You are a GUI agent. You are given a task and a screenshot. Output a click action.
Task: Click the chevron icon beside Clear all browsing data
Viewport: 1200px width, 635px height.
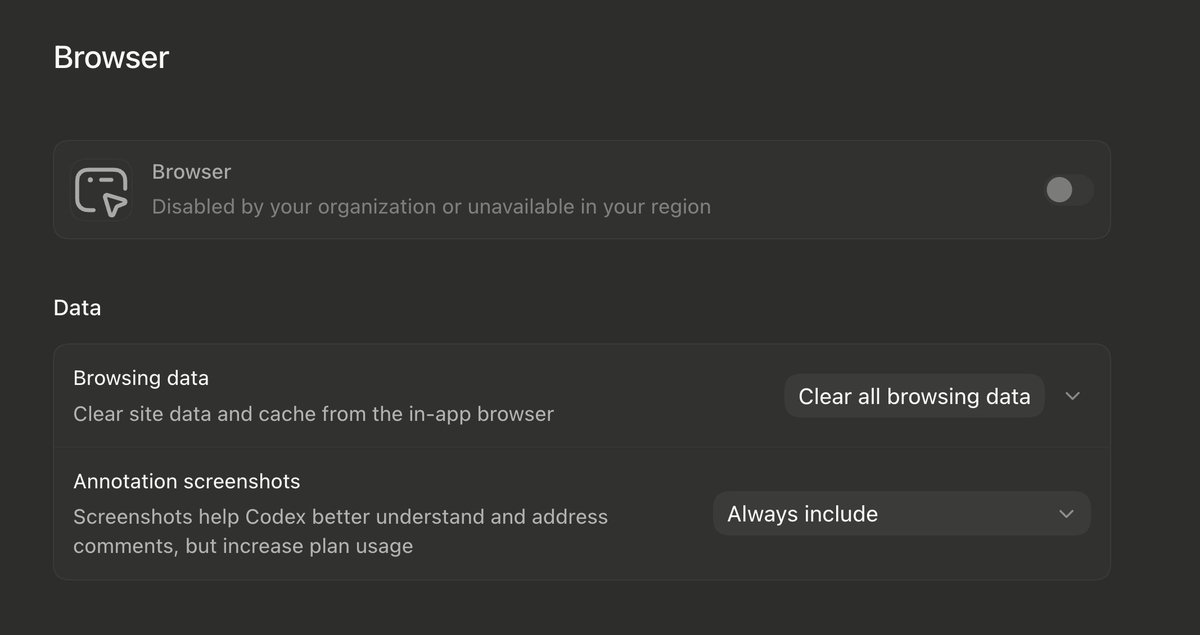pos(1073,396)
